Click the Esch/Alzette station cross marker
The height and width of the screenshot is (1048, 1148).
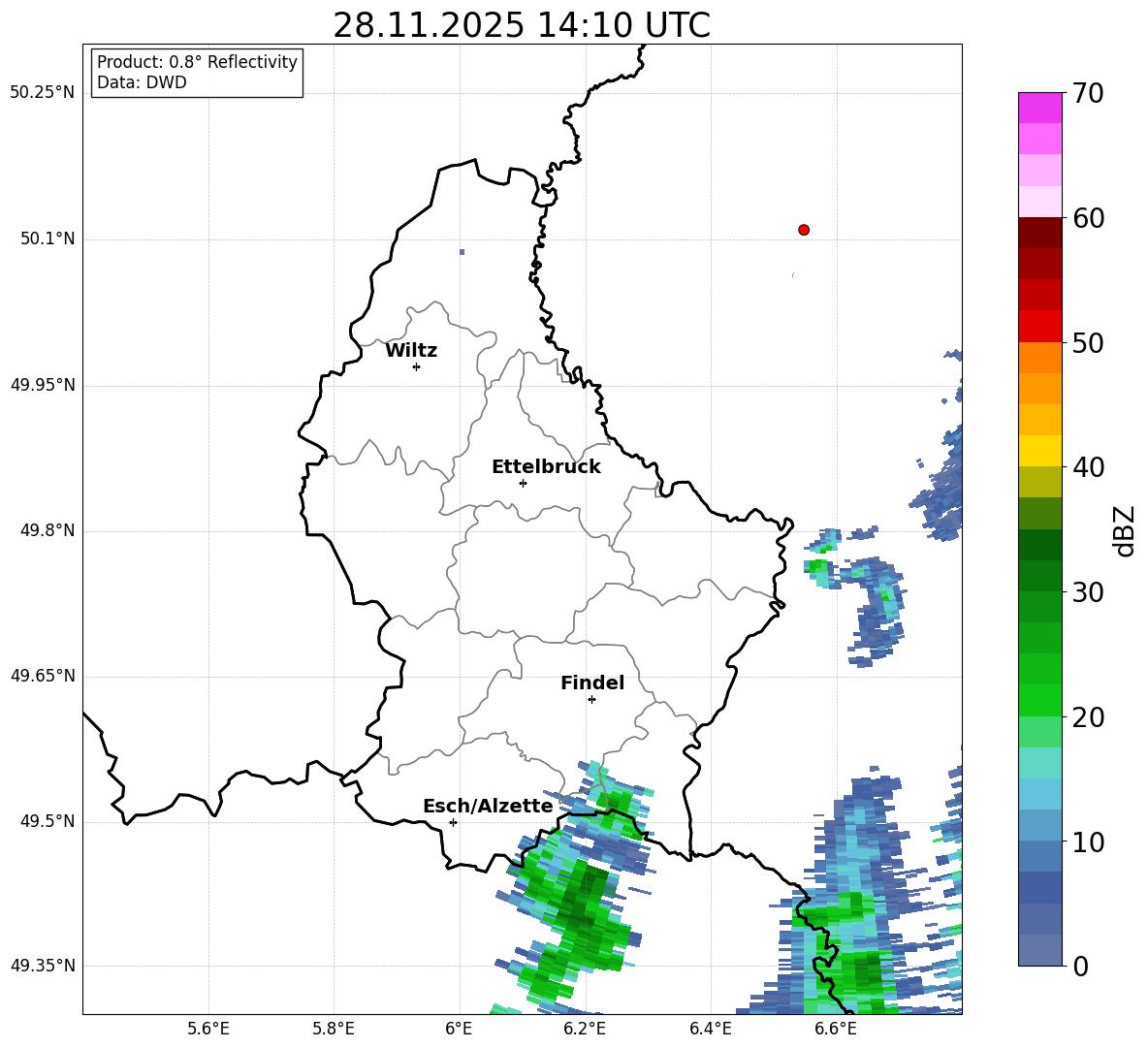[453, 822]
